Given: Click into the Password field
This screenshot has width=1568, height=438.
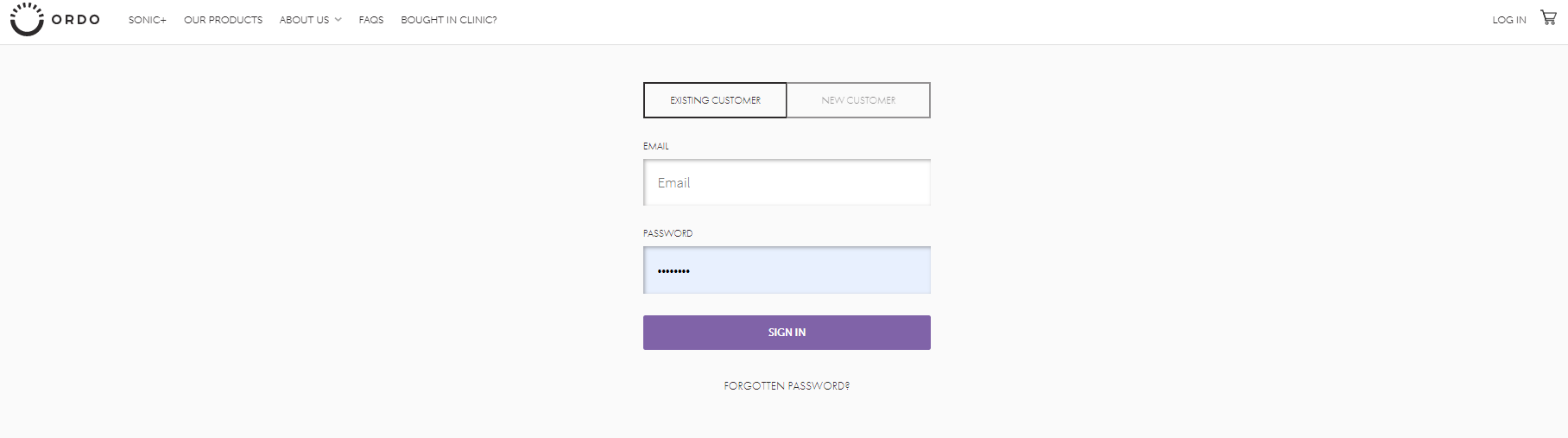Looking at the screenshot, I should [787, 270].
